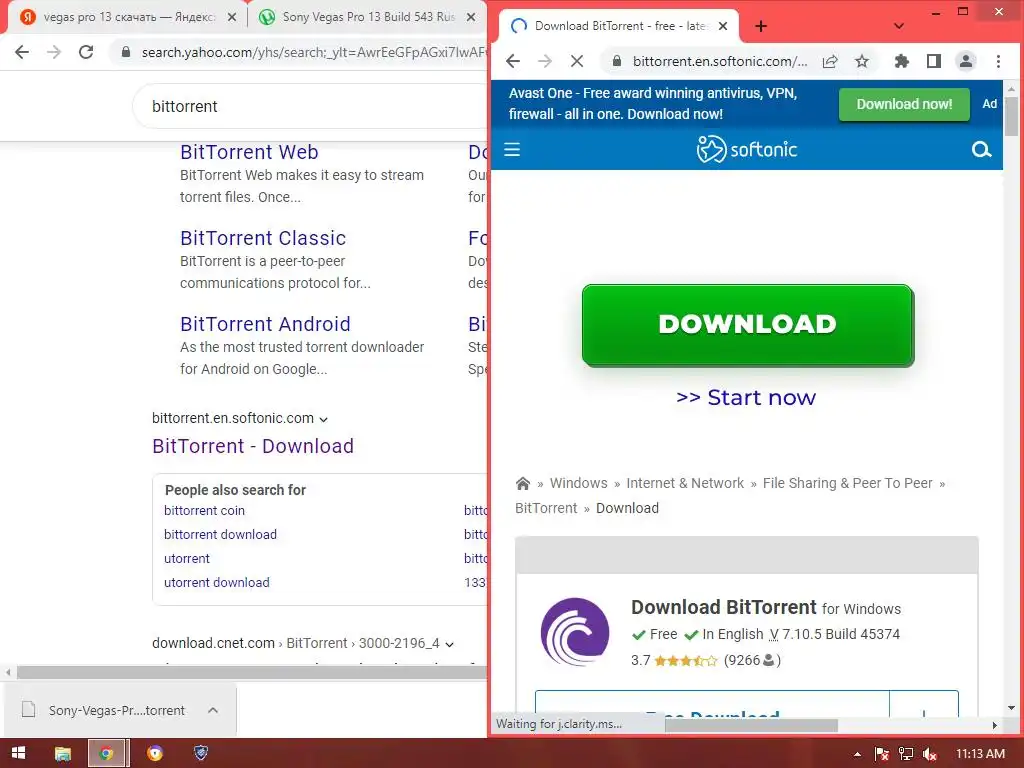Open the Windows Start menu

[x=18, y=754]
